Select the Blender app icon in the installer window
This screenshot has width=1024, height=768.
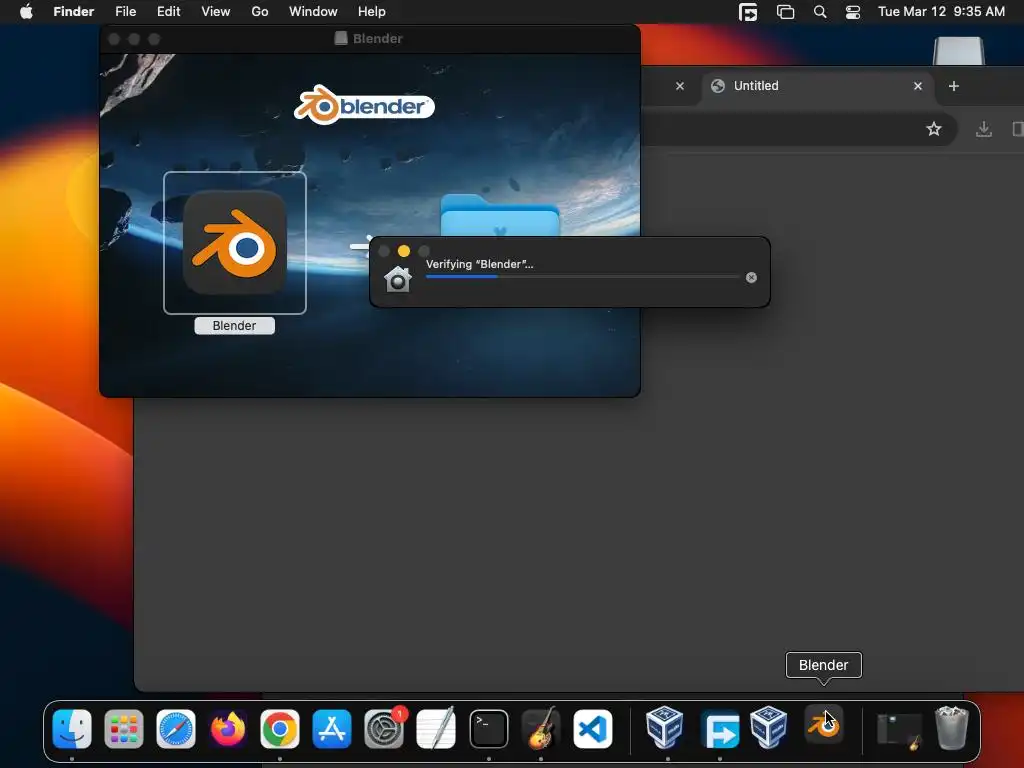click(234, 243)
